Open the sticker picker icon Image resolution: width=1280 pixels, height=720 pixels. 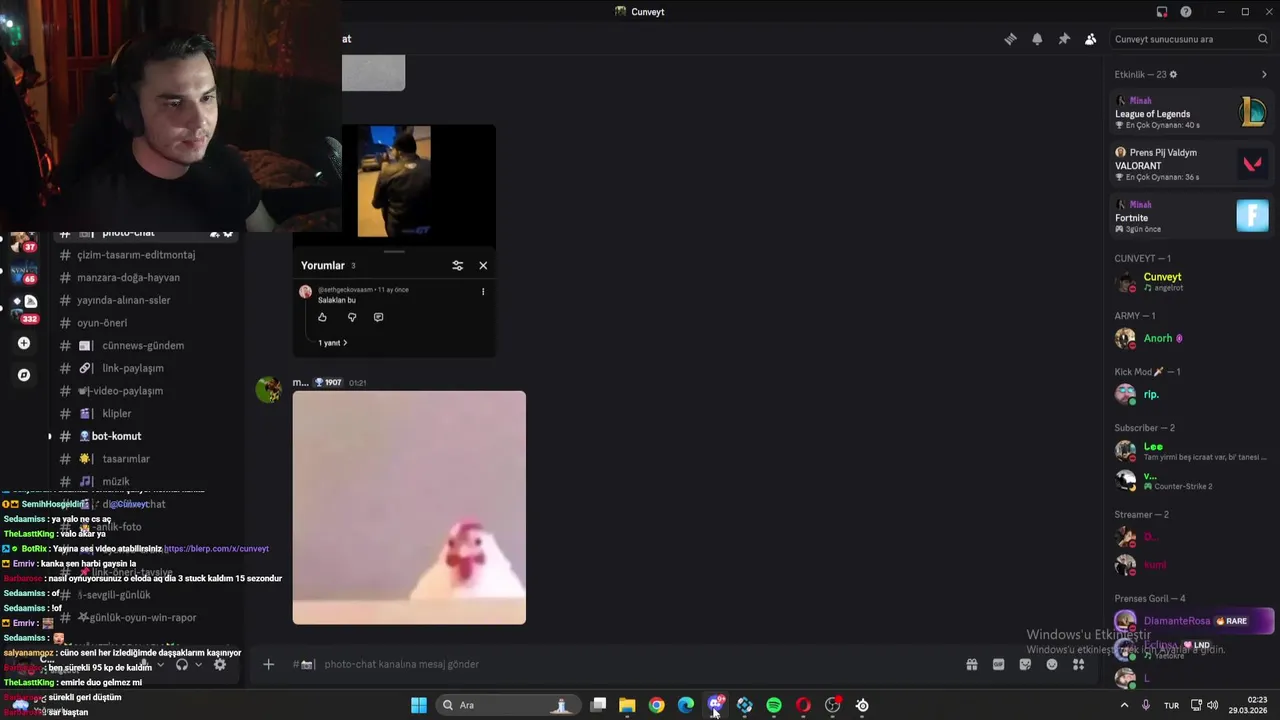pyautogui.click(x=1025, y=664)
